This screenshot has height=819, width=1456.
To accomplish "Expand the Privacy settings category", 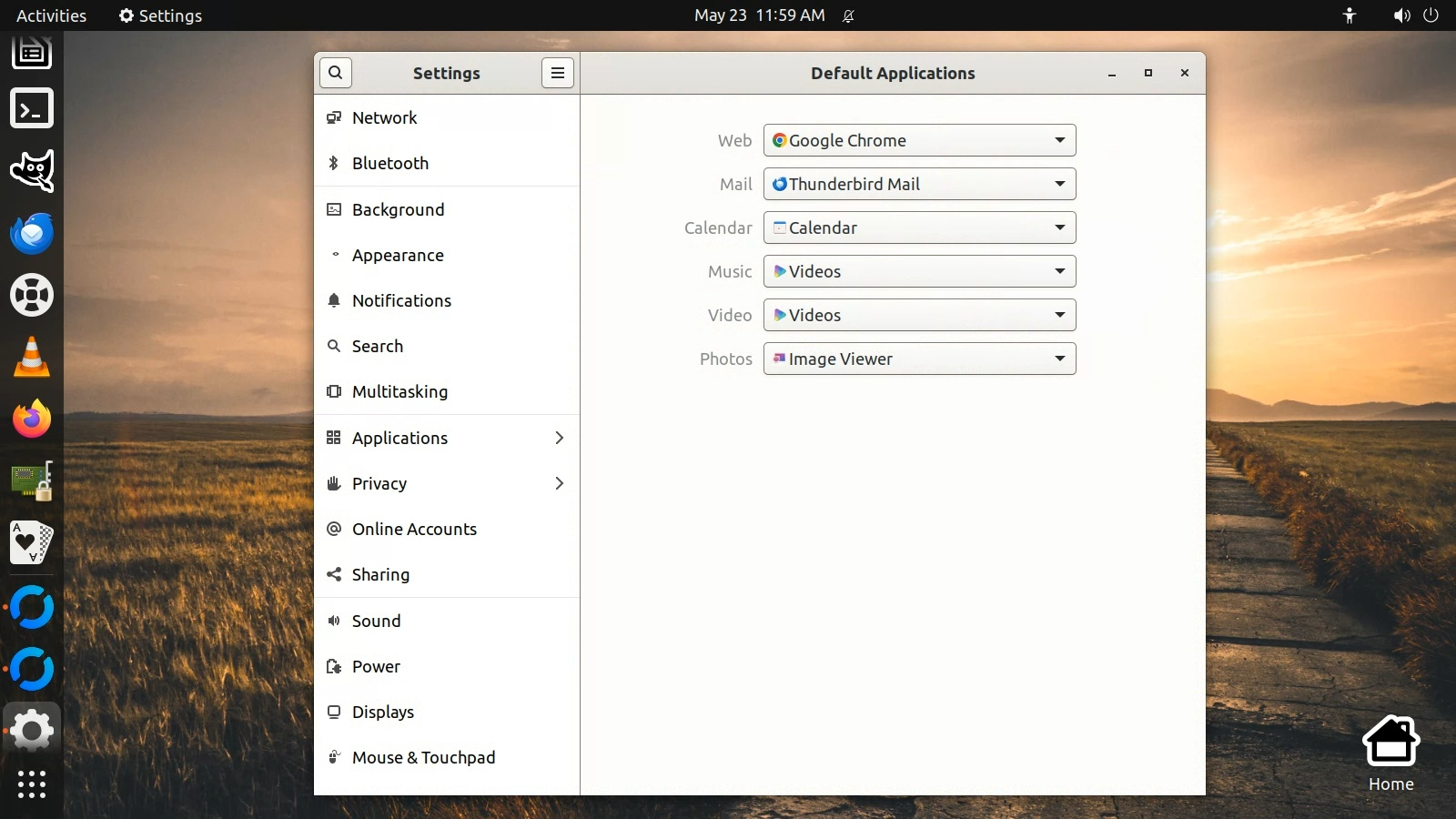I will coord(446,484).
